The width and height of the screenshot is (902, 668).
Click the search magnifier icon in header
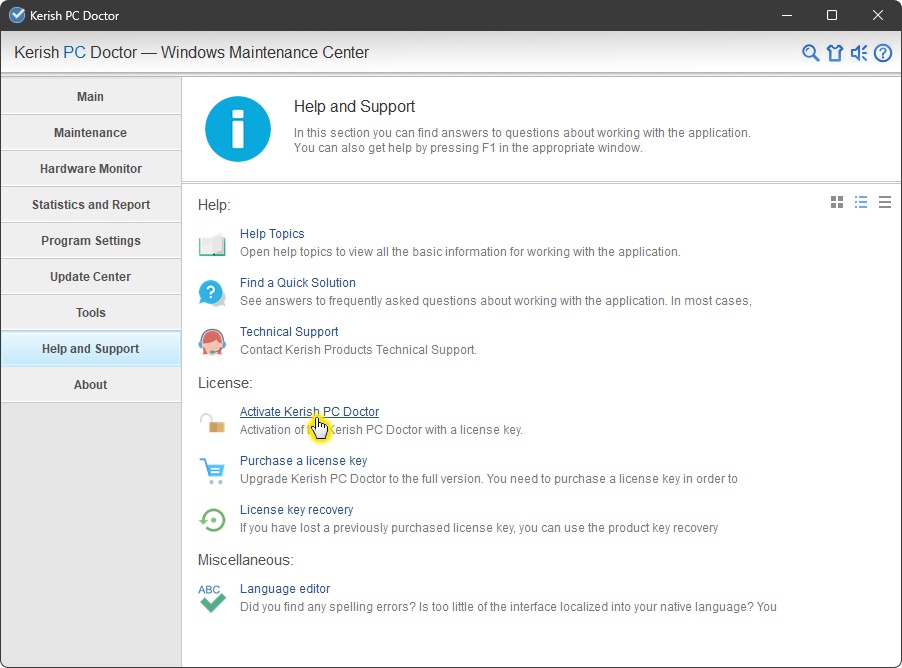(811, 53)
